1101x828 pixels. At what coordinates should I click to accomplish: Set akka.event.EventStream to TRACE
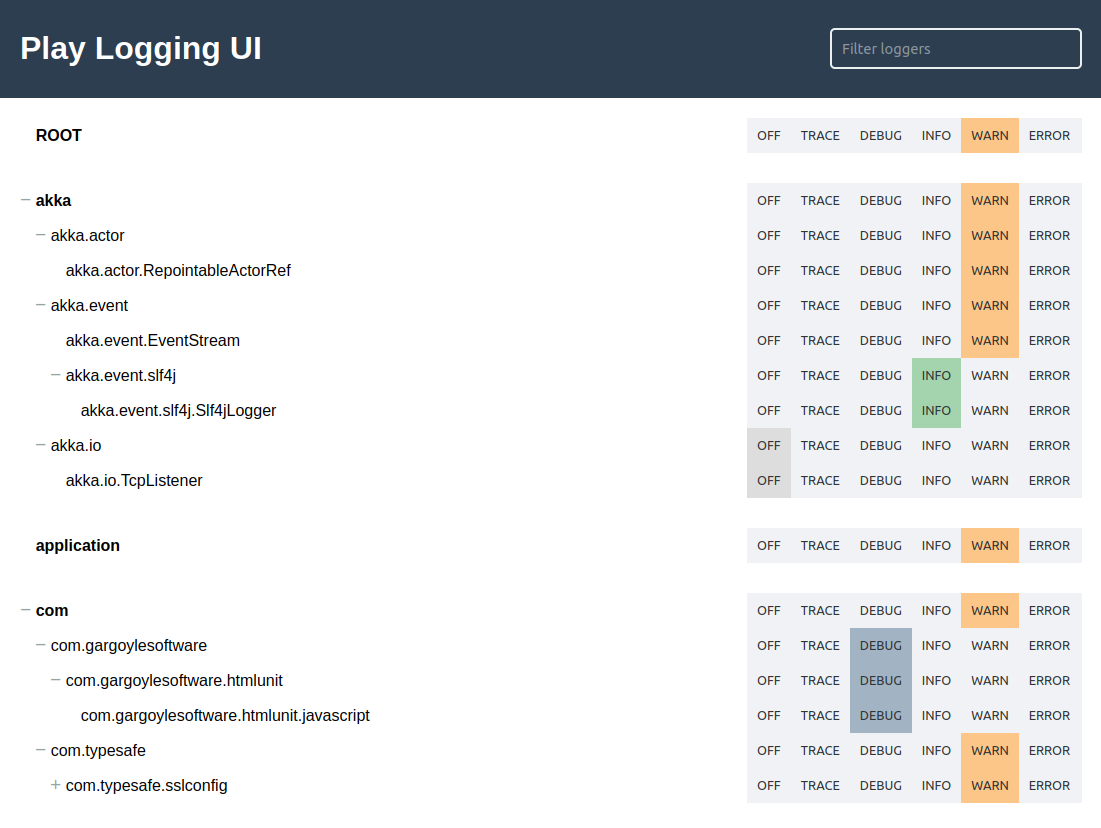coord(820,341)
